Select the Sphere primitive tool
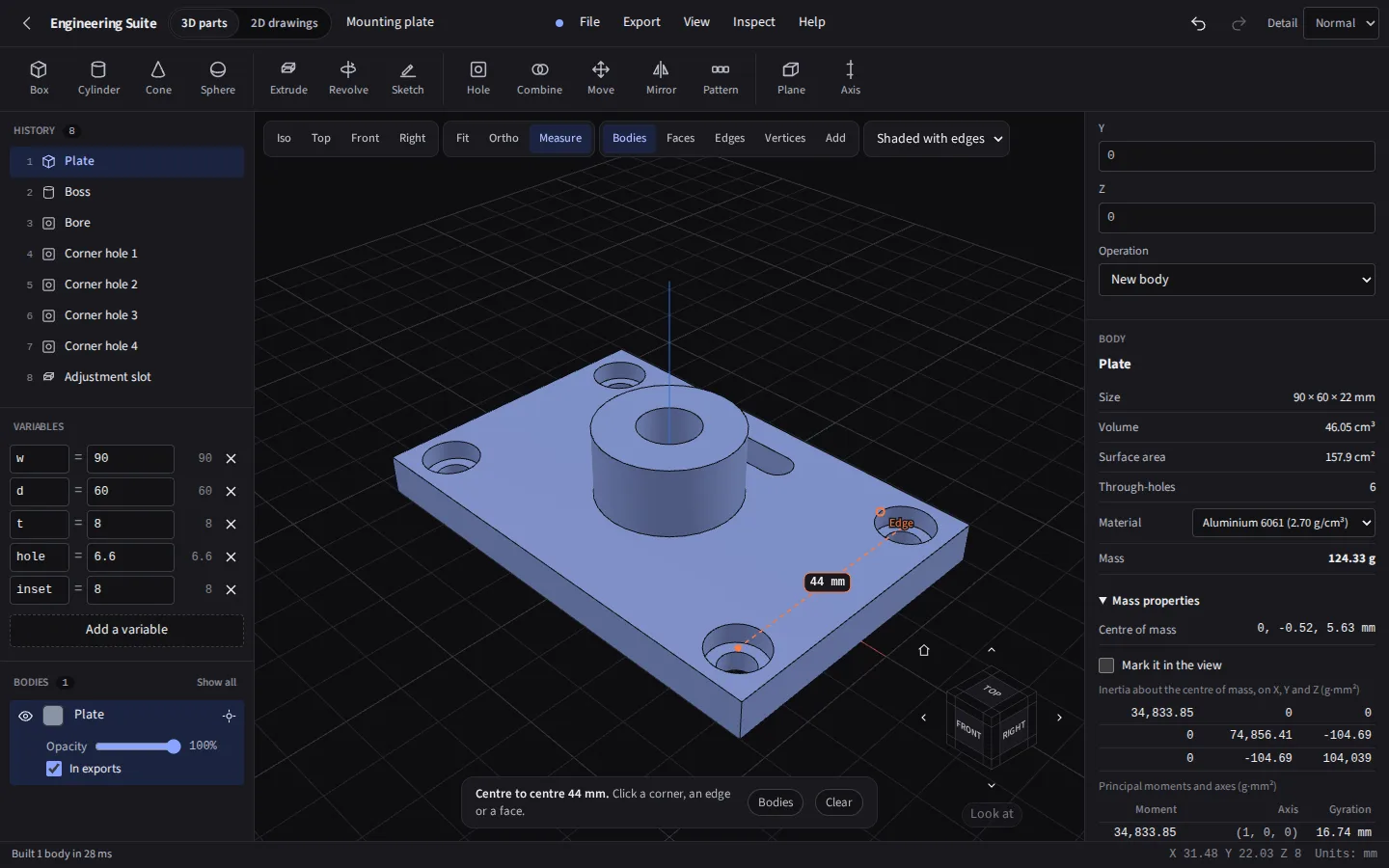Image resolution: width=1389 pixels, height=868 pixels. click(218, 78)
